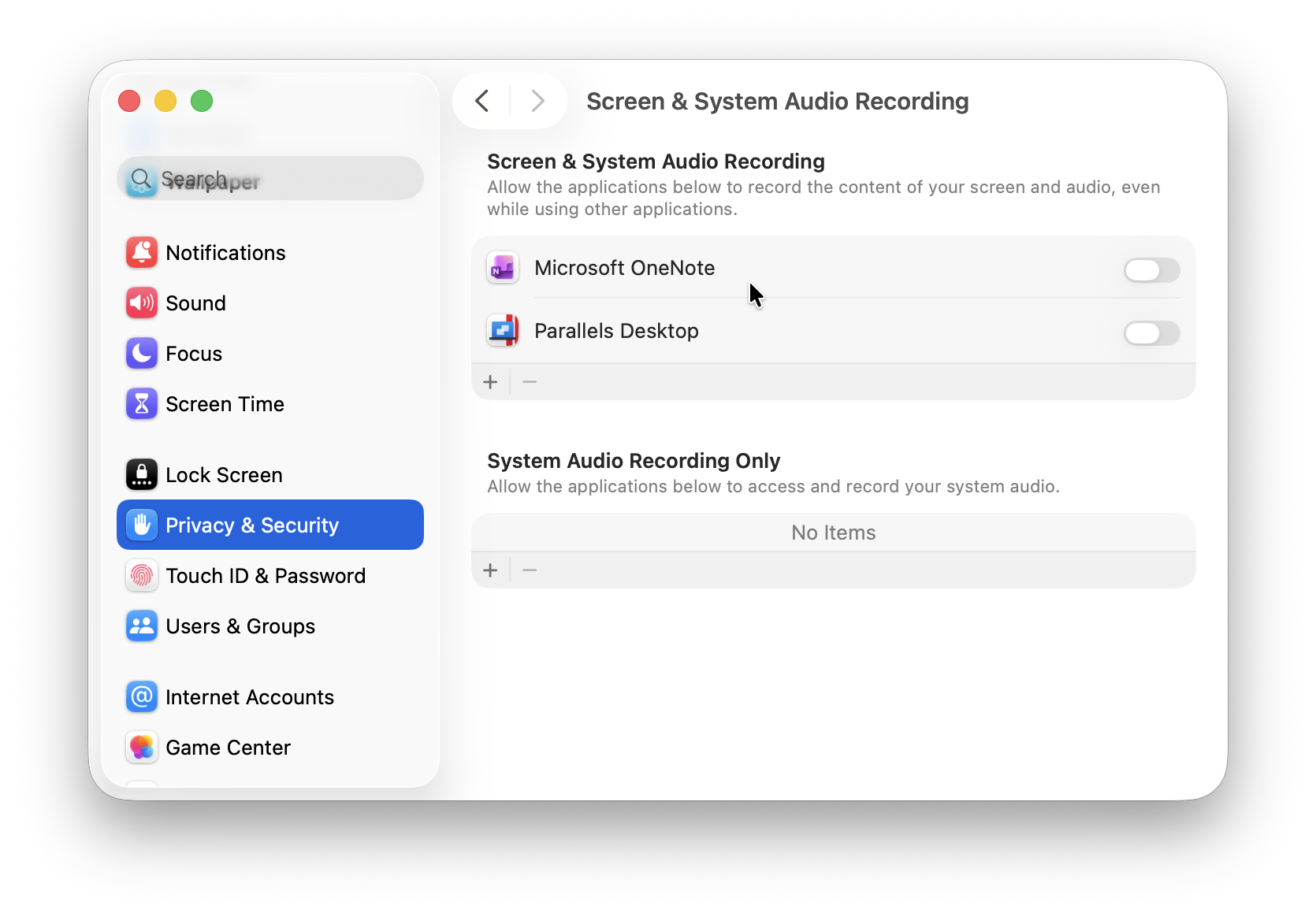
Task: Open Focus settings via moon icon
Action: click(142, 353)
